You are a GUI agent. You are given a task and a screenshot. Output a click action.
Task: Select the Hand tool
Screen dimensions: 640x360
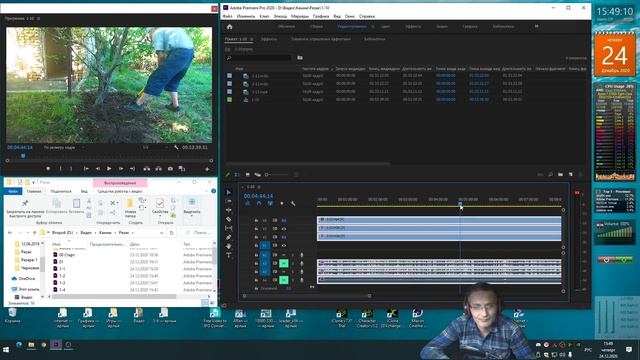229,246
